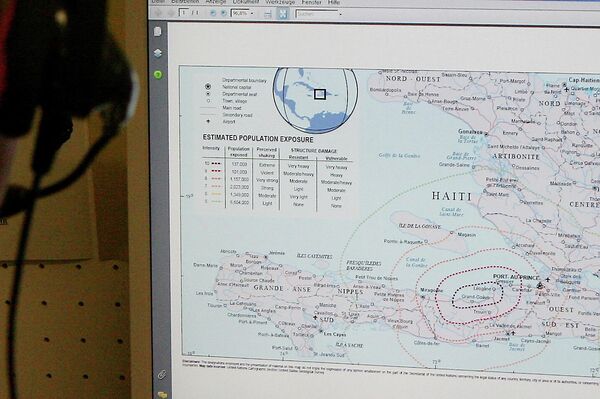600x399 pixels.
Task: Go to previous page arrow in toolbar
Action: [158, 13]
